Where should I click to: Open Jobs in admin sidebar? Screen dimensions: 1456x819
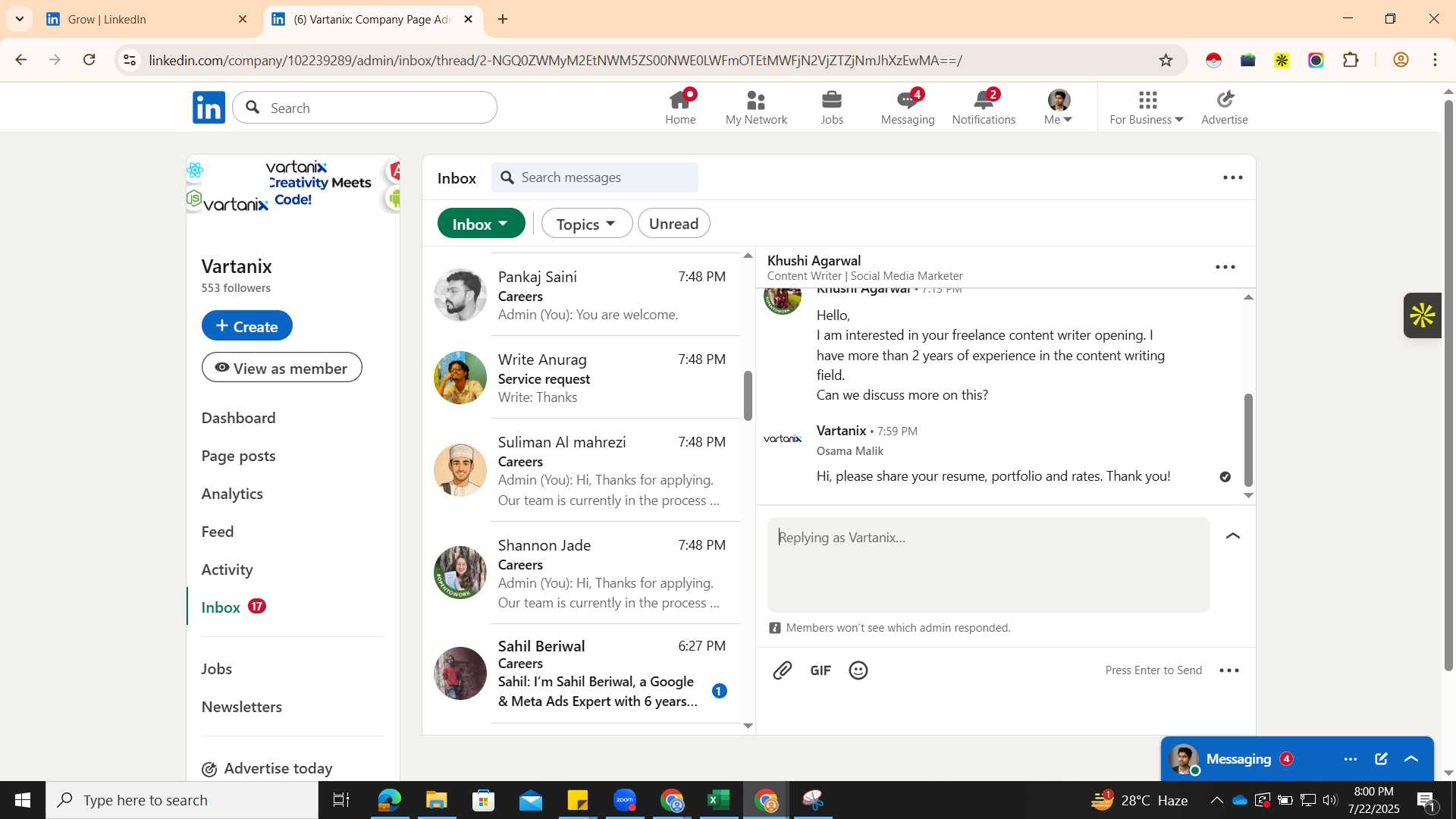pos(216,669)
